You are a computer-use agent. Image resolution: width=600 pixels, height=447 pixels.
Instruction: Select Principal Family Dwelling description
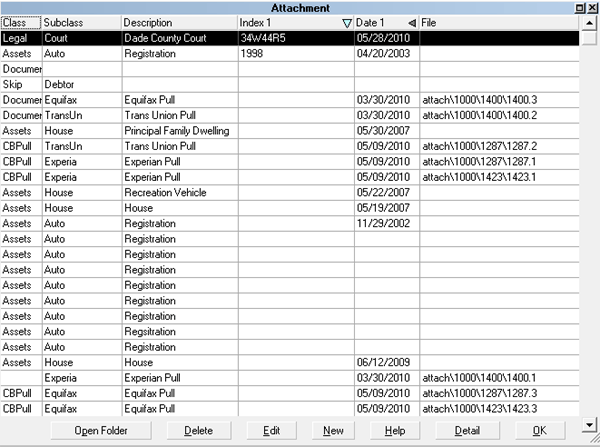click(180, 131)
